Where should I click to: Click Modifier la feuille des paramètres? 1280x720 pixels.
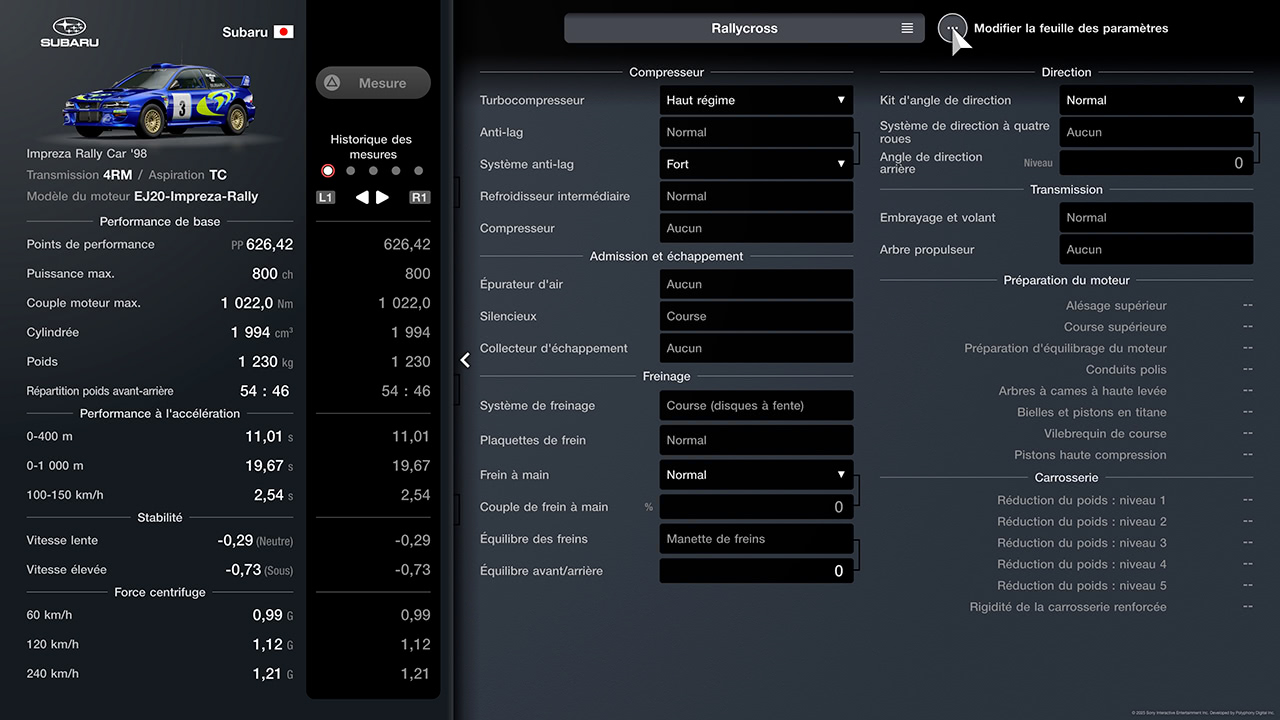click(1070, 29)
